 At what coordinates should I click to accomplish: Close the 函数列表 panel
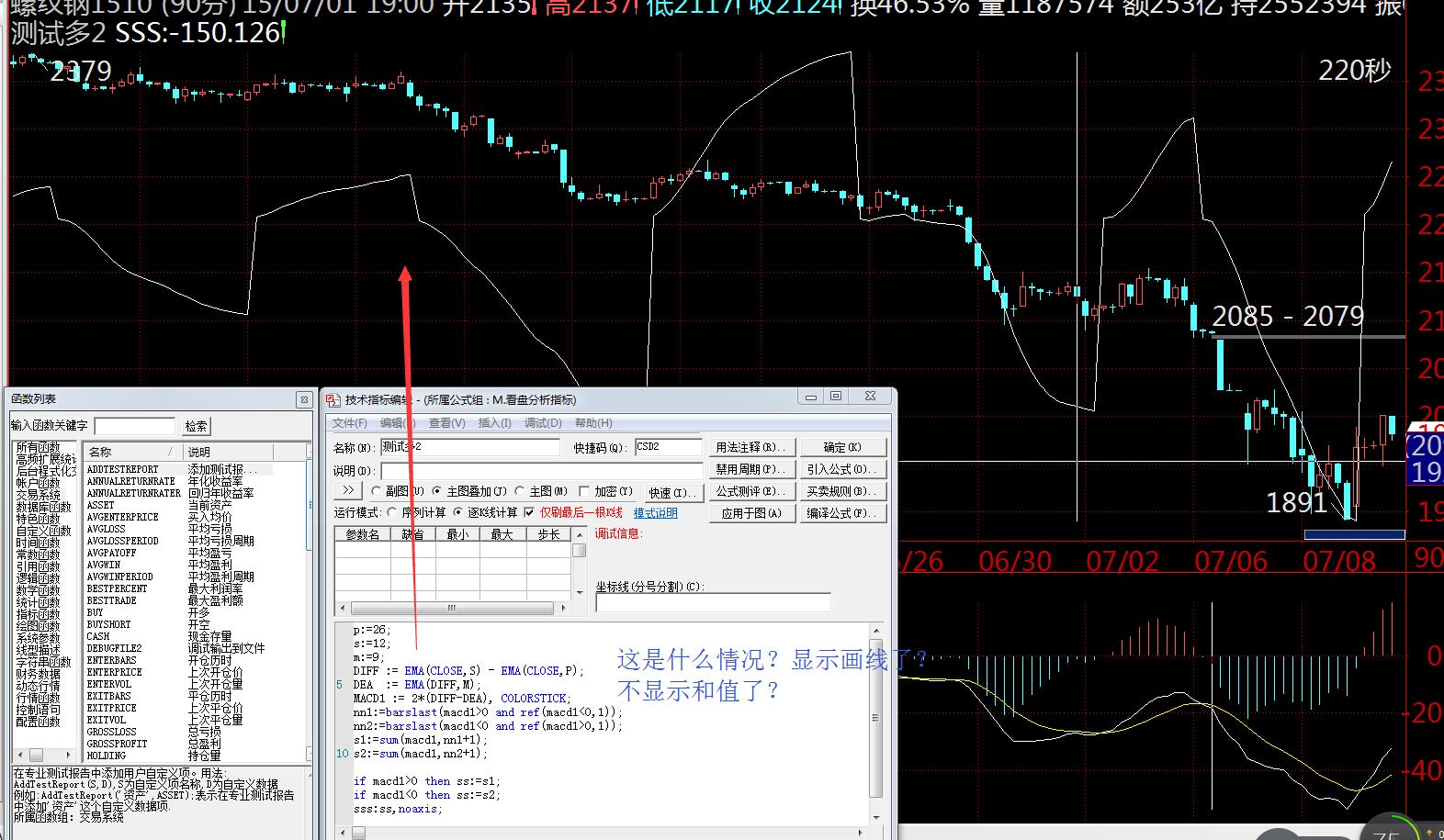click(x=304, y=399)
